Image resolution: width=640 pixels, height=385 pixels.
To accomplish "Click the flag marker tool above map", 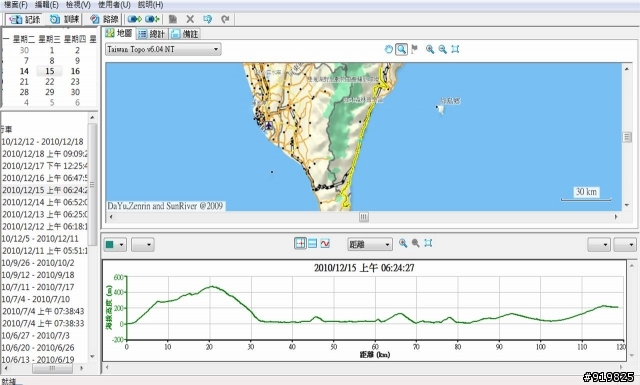I will [415, 49].
